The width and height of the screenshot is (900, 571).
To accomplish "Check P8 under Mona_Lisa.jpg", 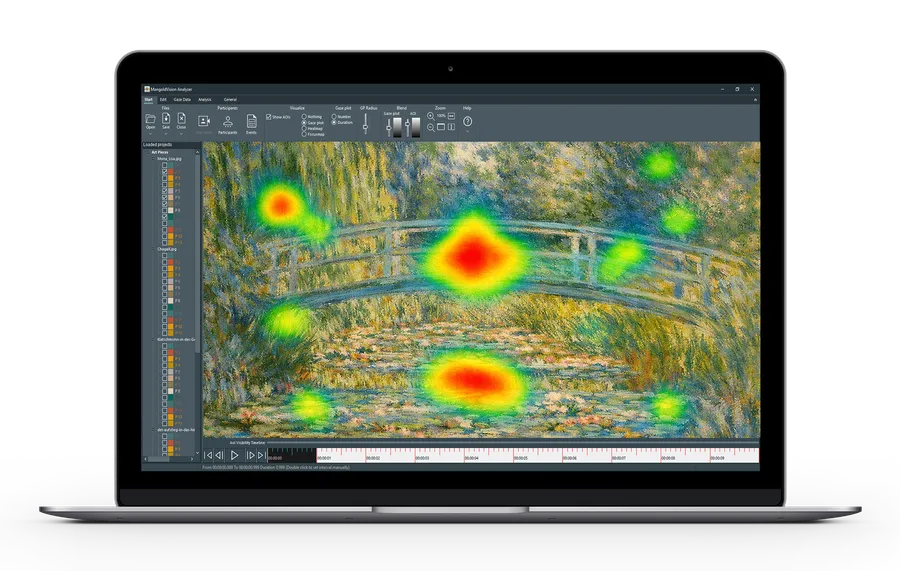I will pos(165,210).
